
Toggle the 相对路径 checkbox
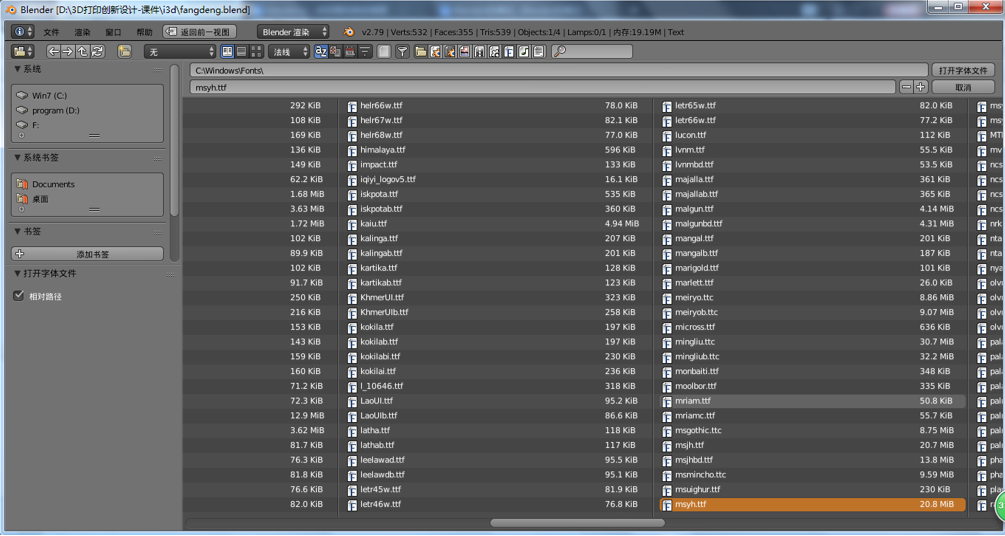pyautogui.click(x=19, y=296)
